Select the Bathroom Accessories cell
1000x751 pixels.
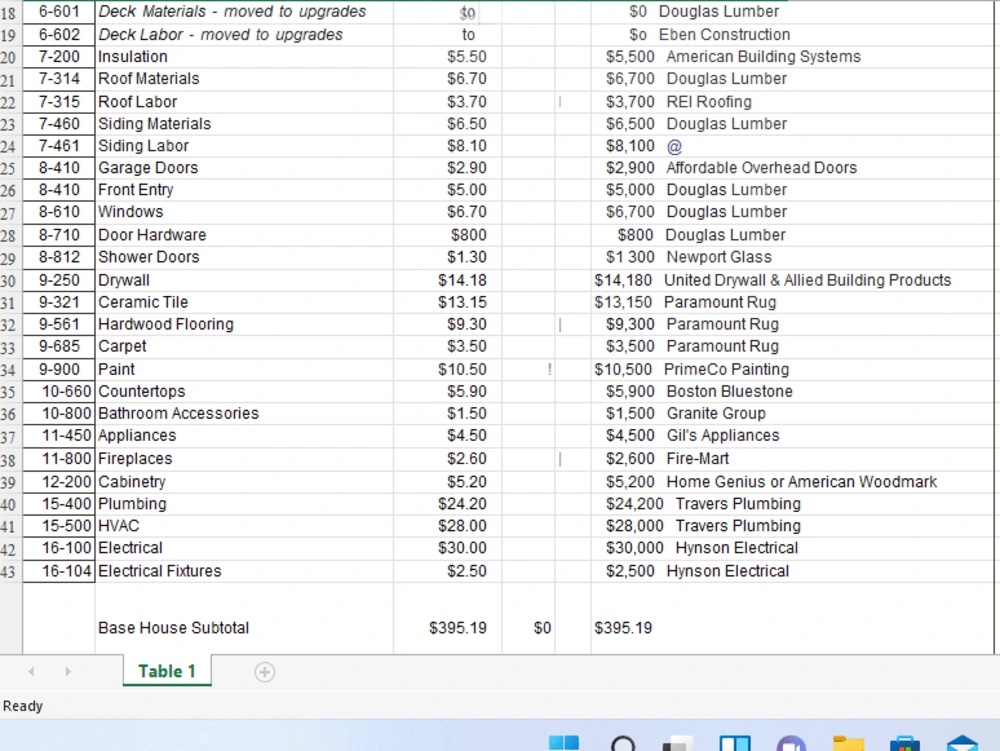(244, 414)
